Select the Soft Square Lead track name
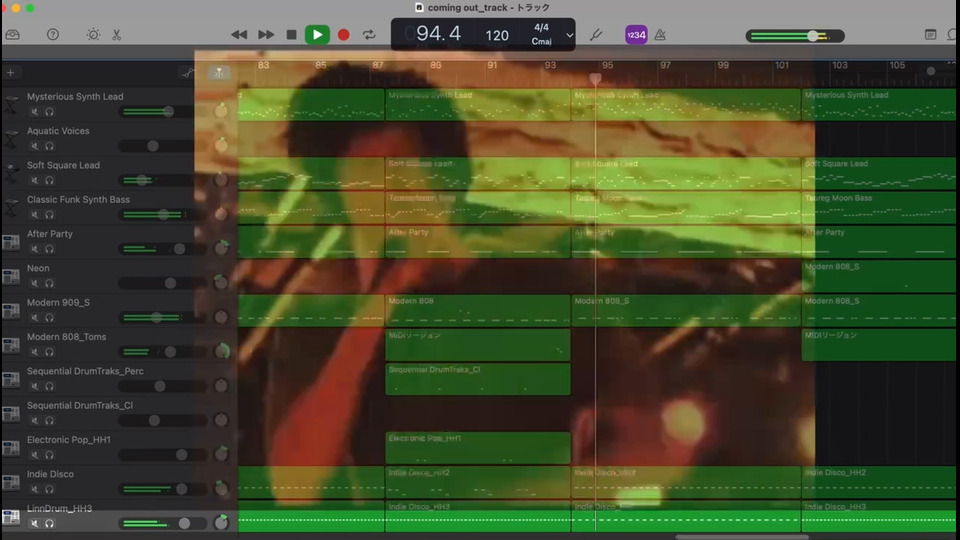The image size is (960, 540). click(63, 165)
